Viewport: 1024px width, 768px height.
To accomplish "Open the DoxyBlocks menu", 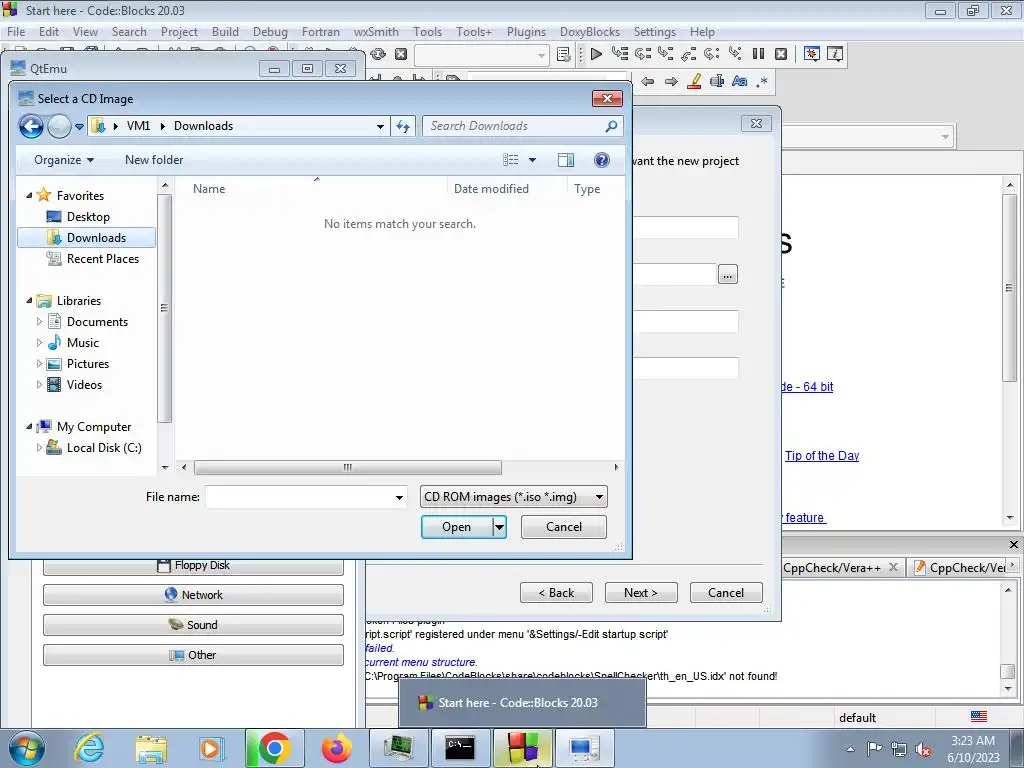I will pyautogui.click(x=590, y=31).
